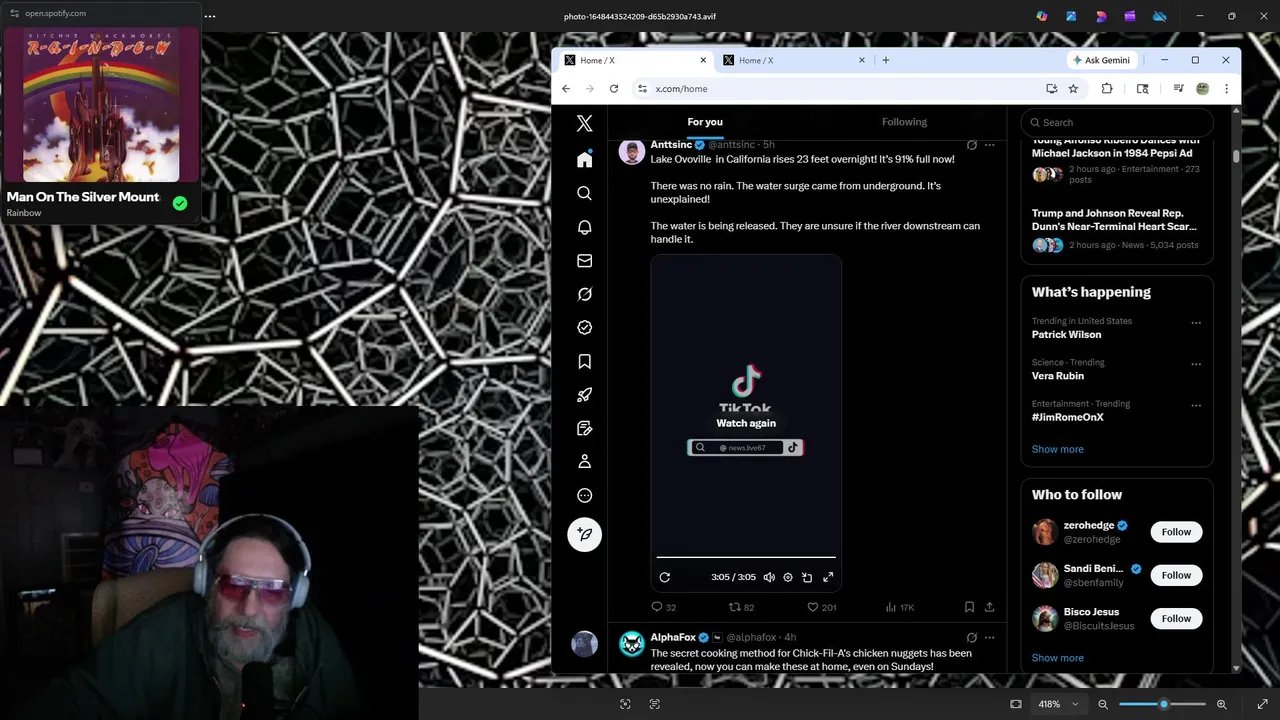Replay the TikTok video
Image resolution: width=1280 pixels, height=720 pixels.
pyautogui.click(x=665, y=577)
